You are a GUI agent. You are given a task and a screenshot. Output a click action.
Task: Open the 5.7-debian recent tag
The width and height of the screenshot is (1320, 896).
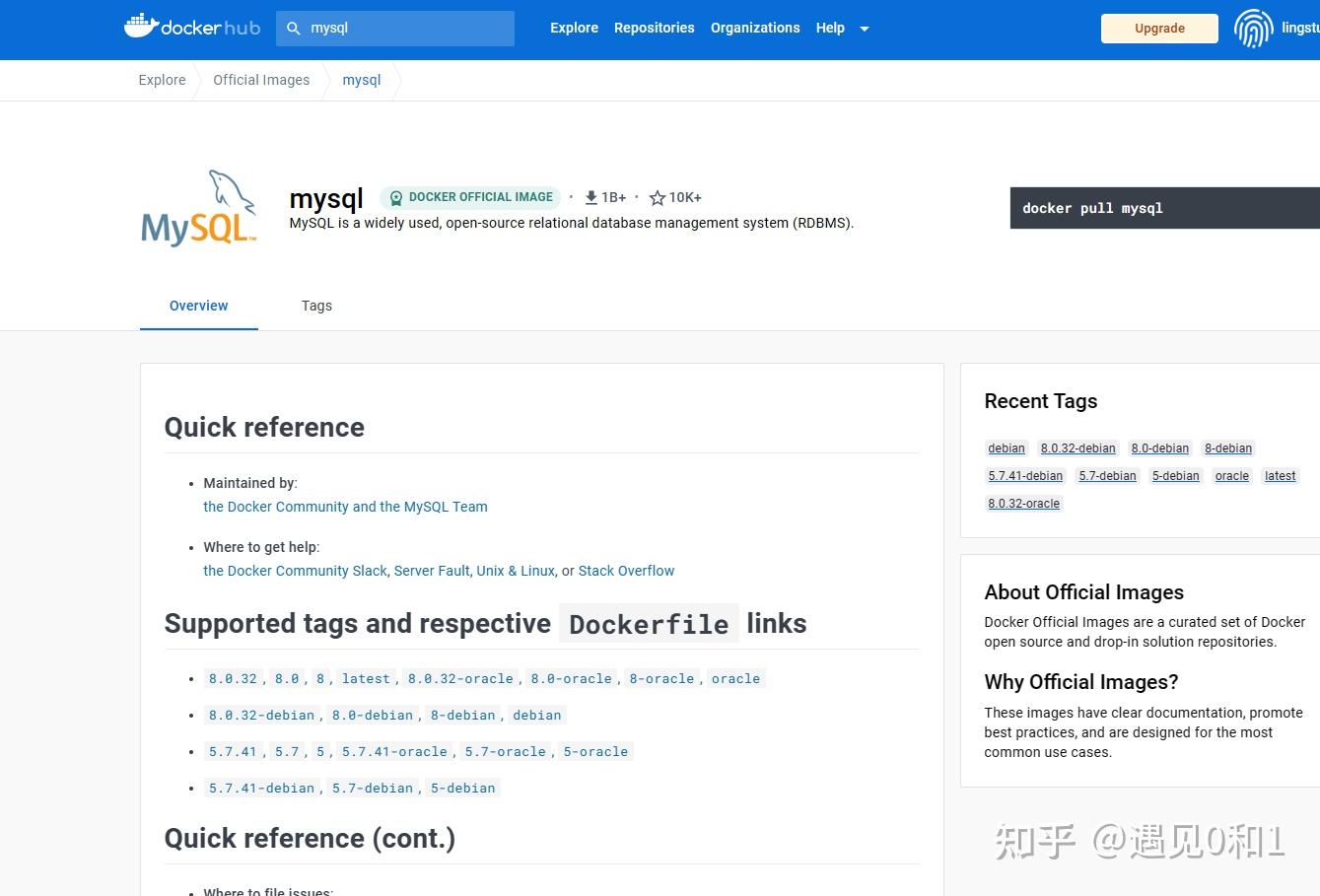[1106, 476]
